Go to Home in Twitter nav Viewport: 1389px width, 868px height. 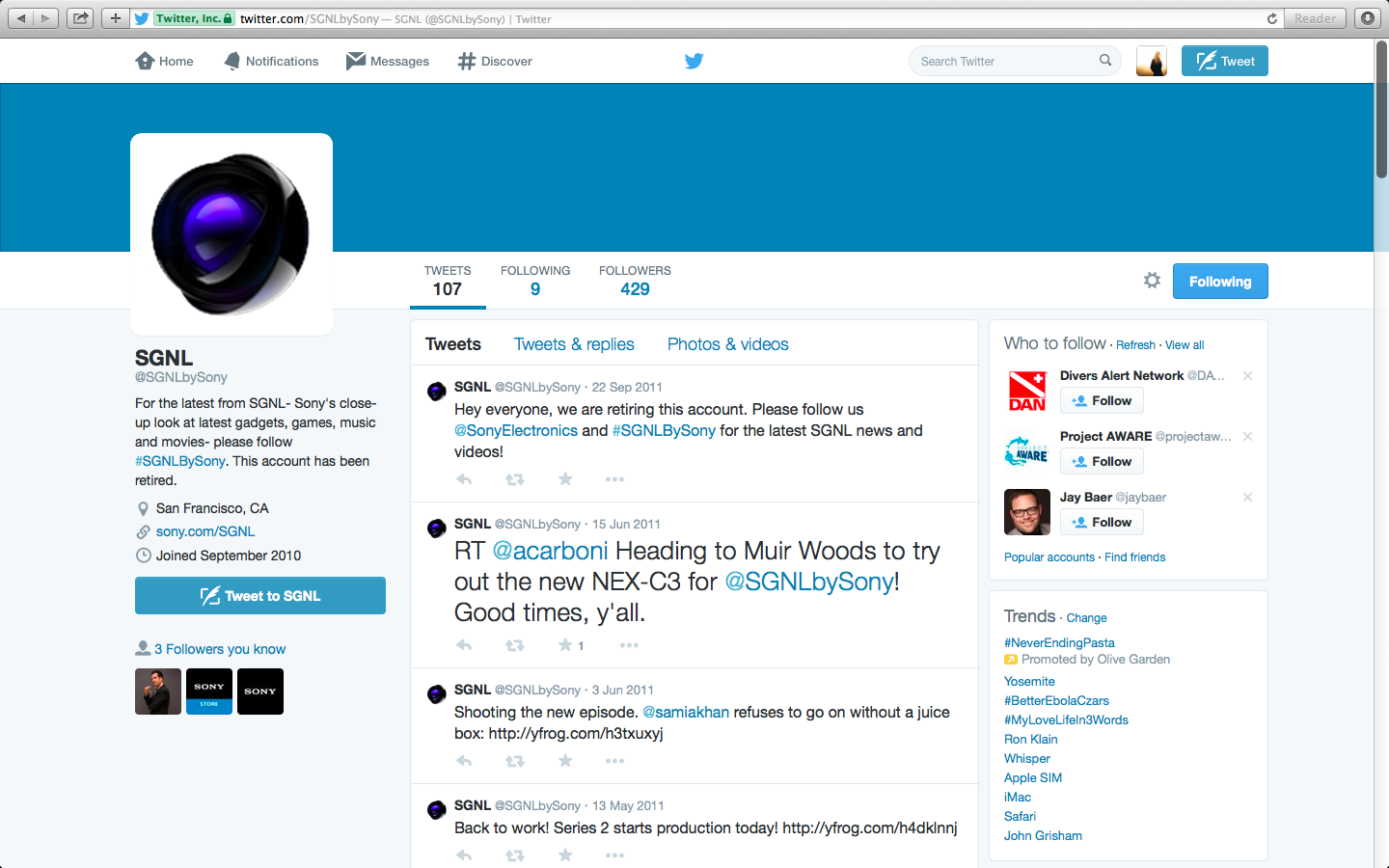[164, 61]
